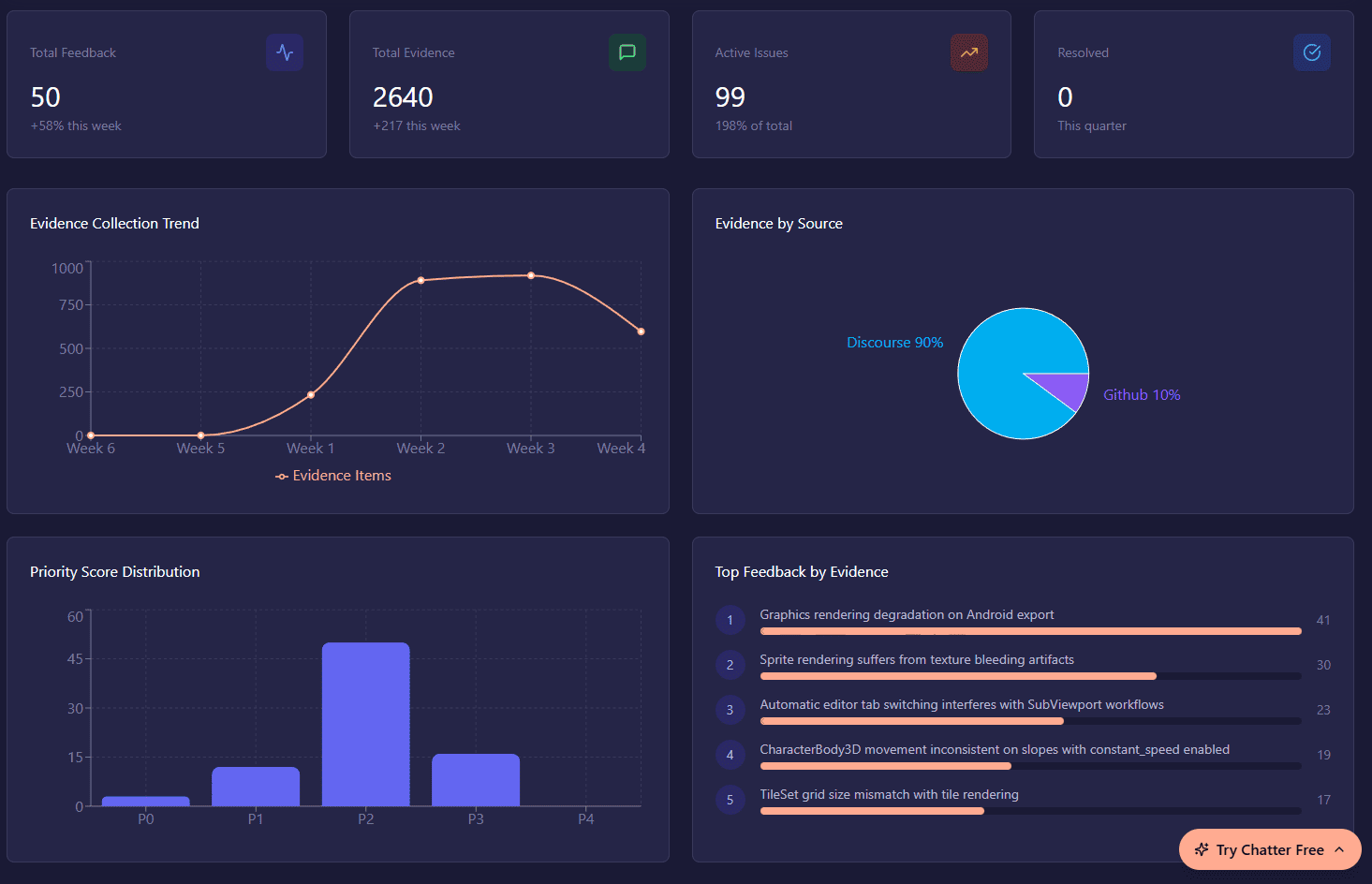This screenshot has height=884, width=1372.
Task: Toggle the Evidence Items legend entry
Action: click(x=333, y=476)
